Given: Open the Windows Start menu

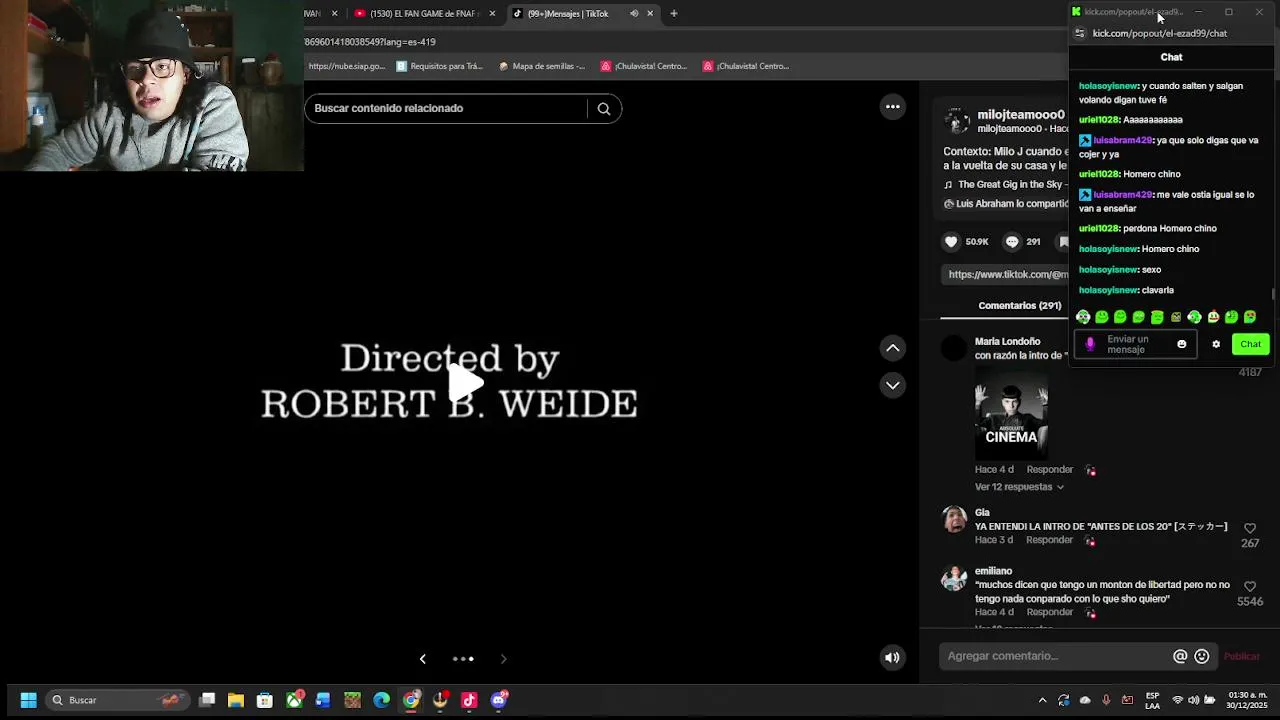Looking at the screenshot, I should [x=28, y=700].
